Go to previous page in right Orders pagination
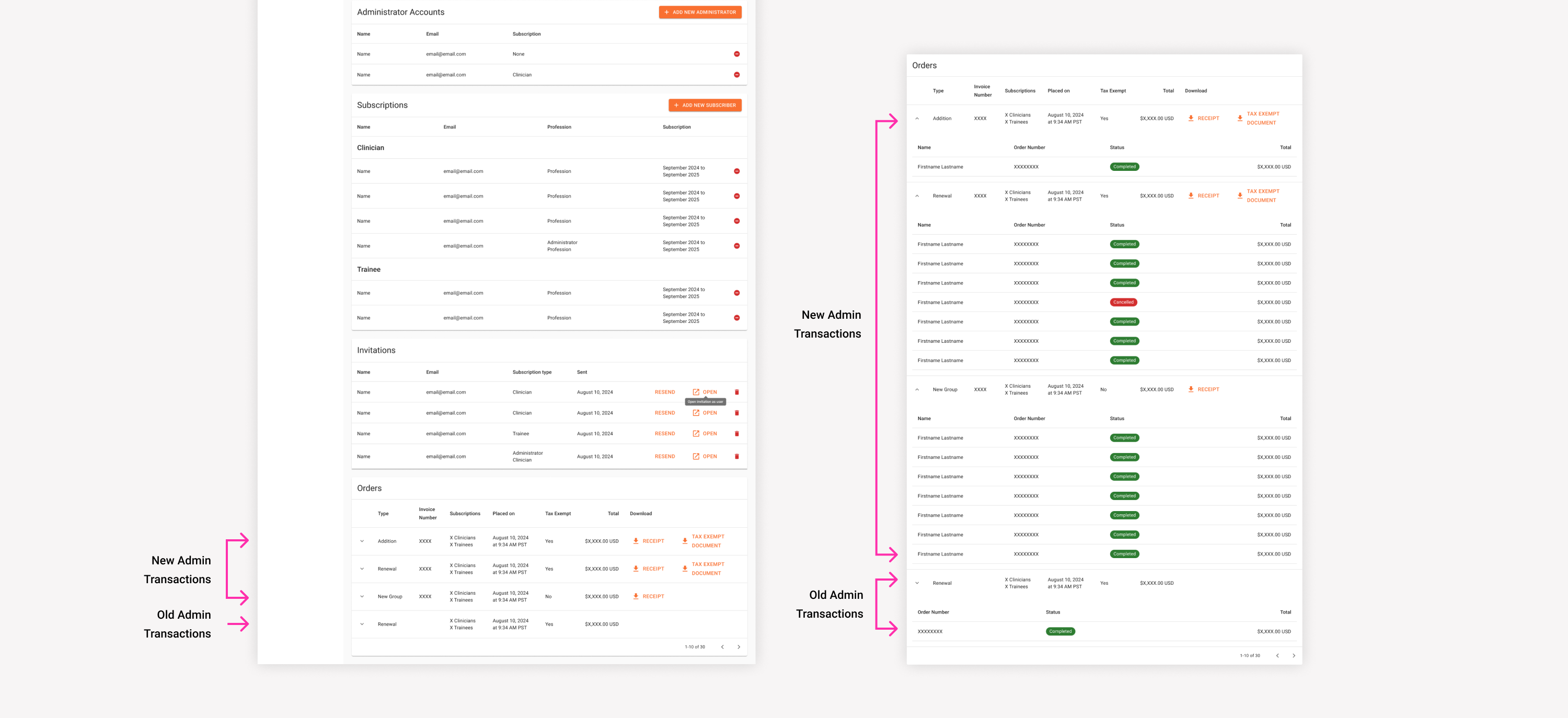Viewport: 1568px width, 718px height. coord(1277,655)
